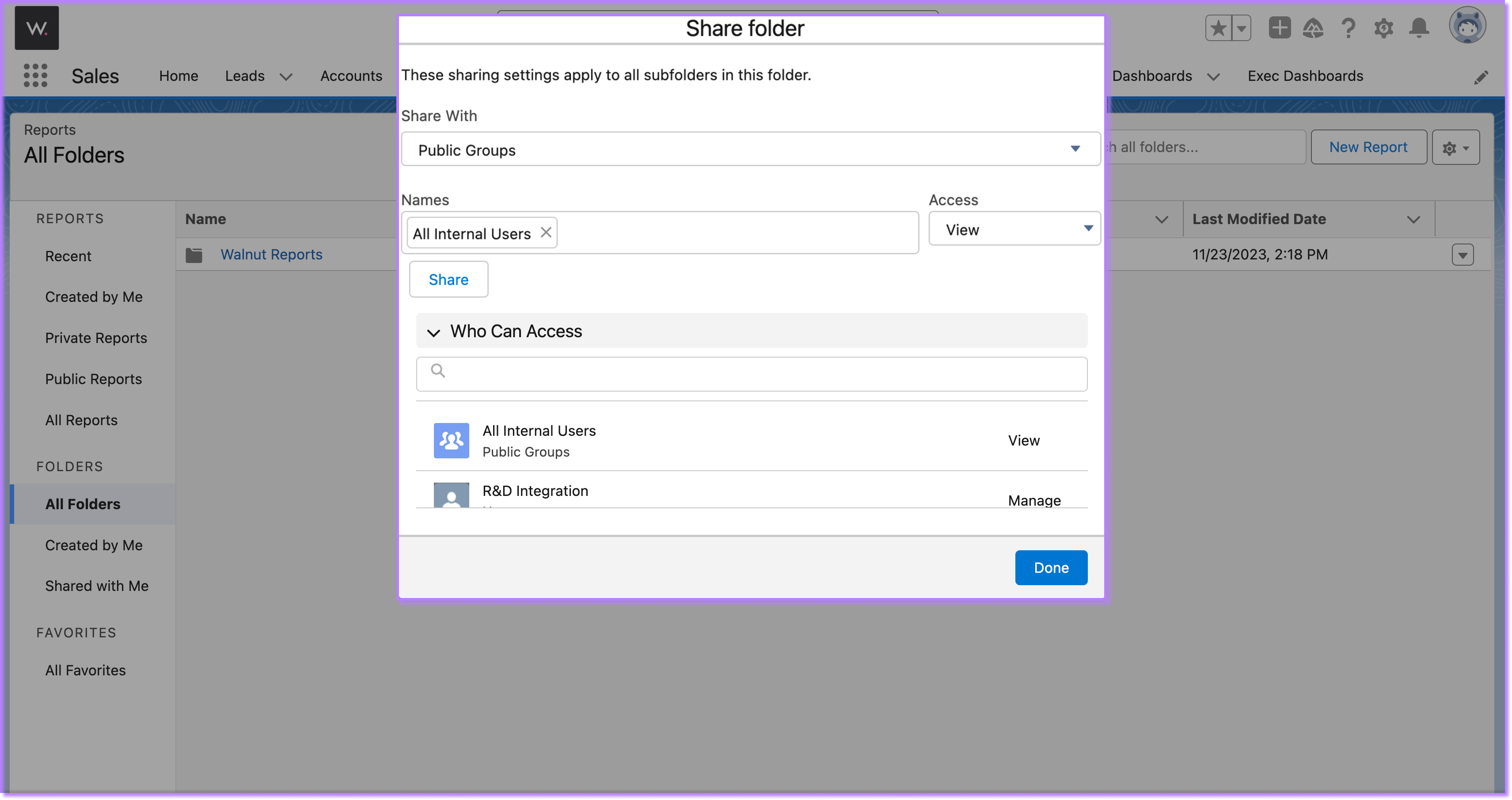Viewport: 1512px width, 800px height.
Task: Open the Setup gear icon
Action: 1383,27
